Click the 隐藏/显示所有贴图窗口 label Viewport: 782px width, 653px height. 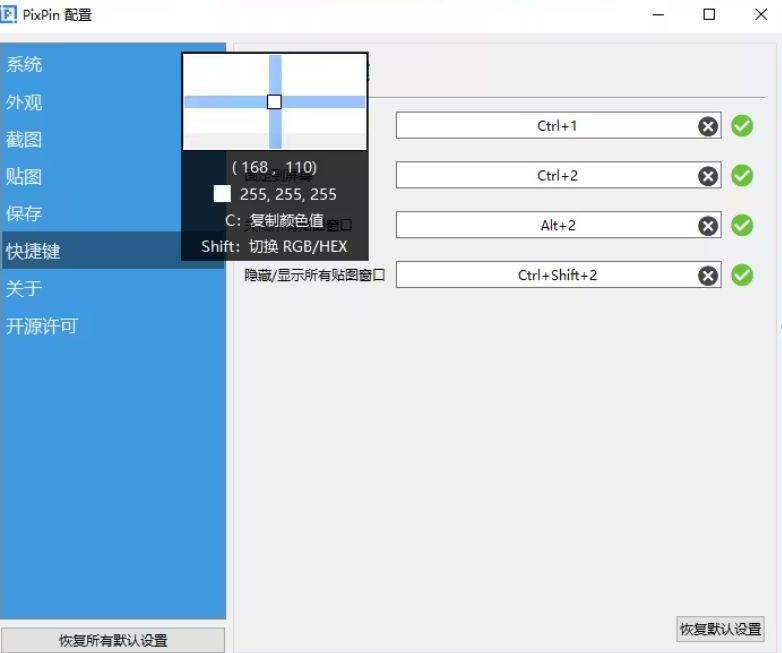314,275
